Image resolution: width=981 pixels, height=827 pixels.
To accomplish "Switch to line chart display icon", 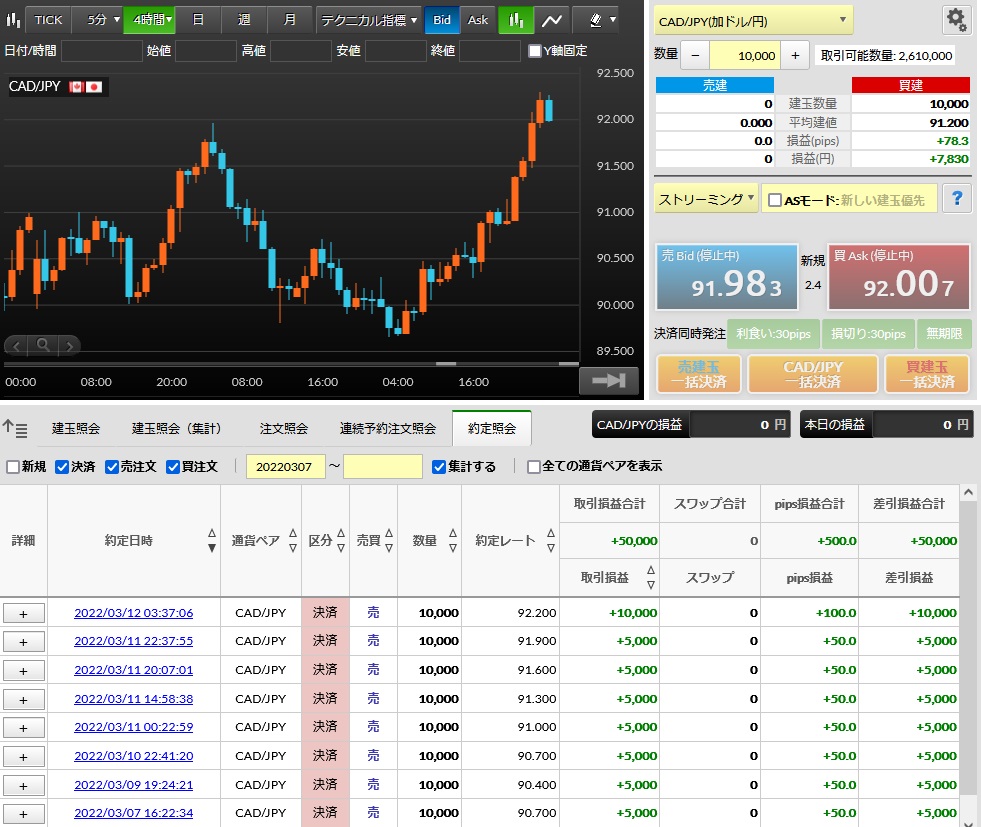I will pos(551,20).
